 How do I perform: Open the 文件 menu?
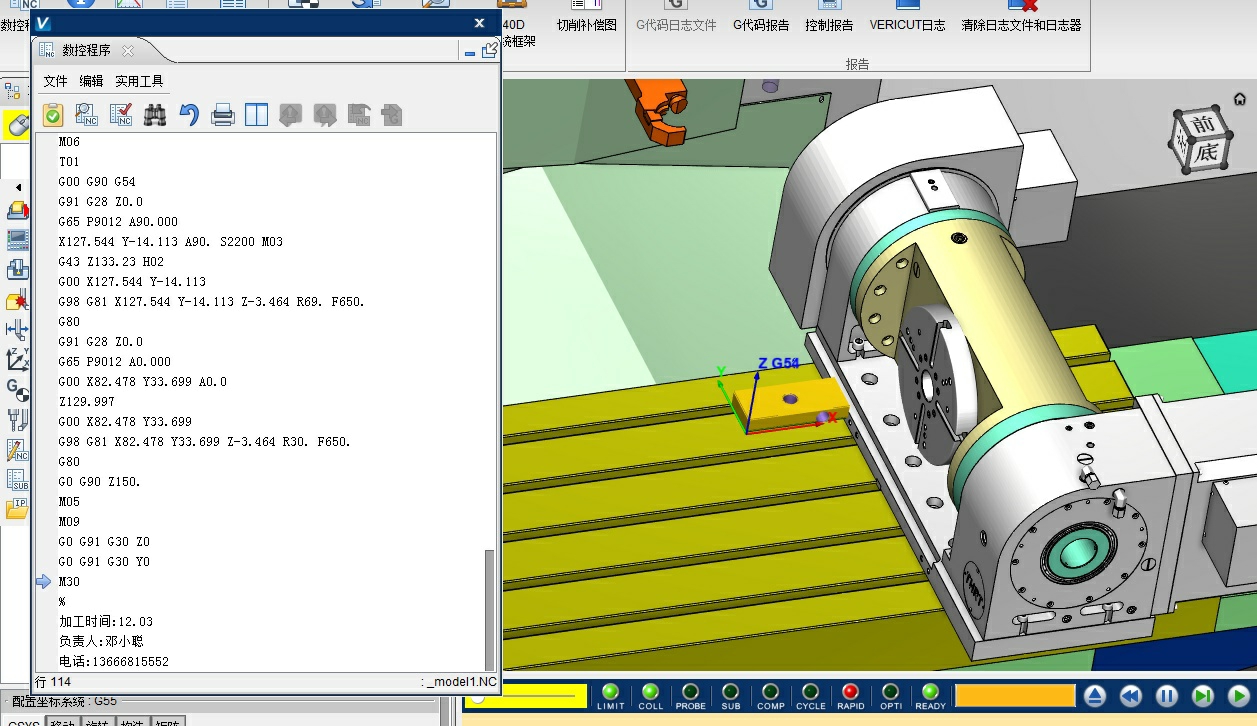(55, 81)
